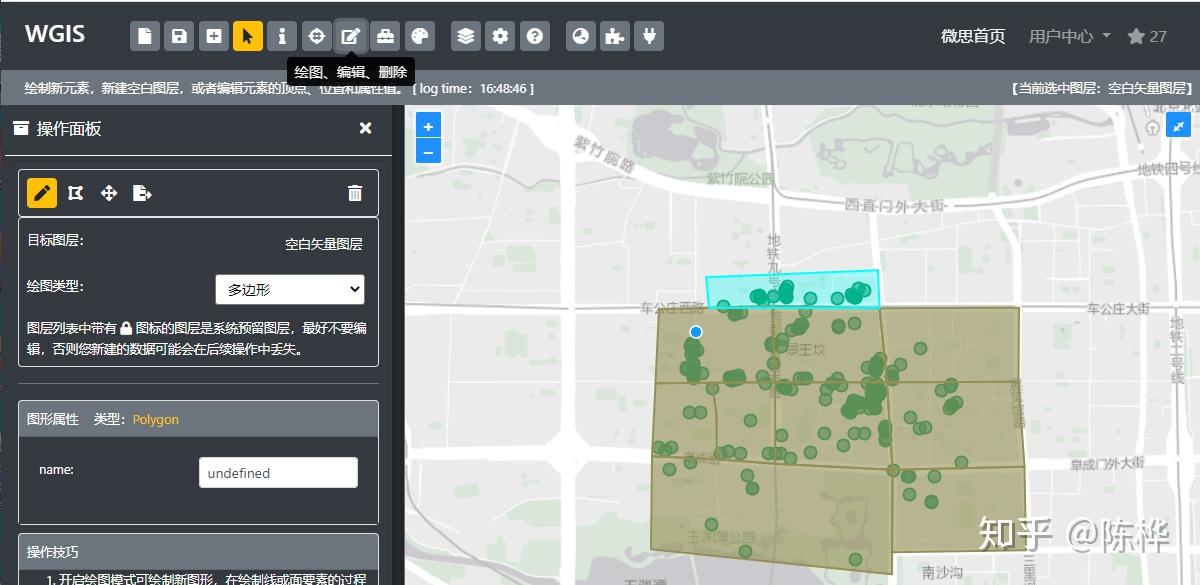Open the color palette tool
Screen dimensions: 1200x585
(419, 36)
